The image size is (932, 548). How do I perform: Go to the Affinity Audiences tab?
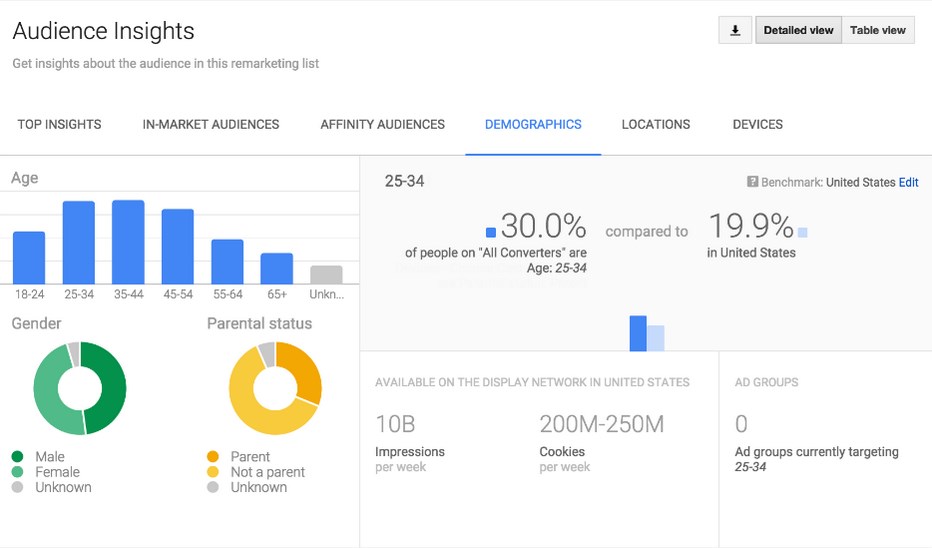click(x=382, y=125)
